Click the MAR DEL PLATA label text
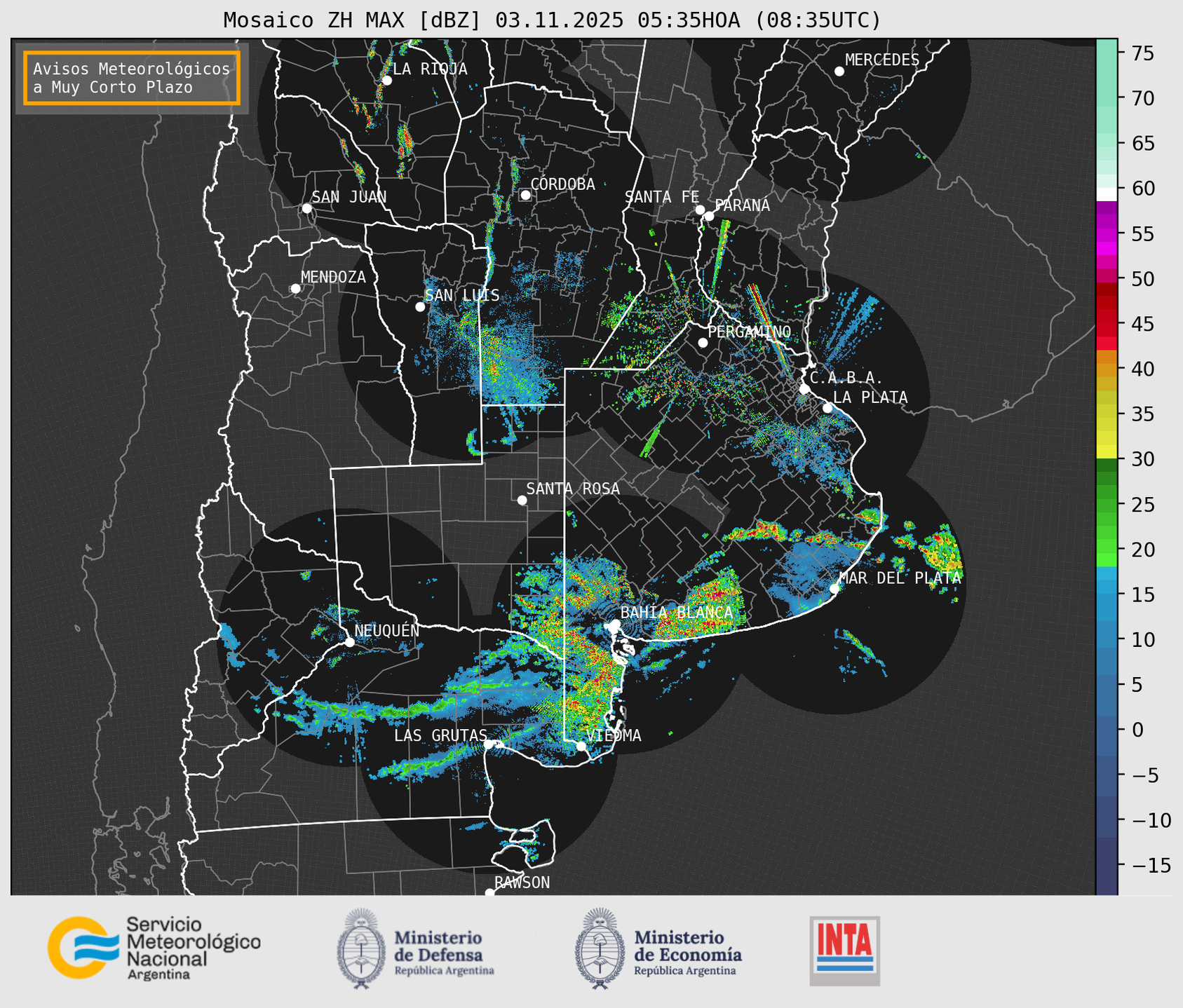Screen dimensions: 1183x1008 tap(900, 578)
